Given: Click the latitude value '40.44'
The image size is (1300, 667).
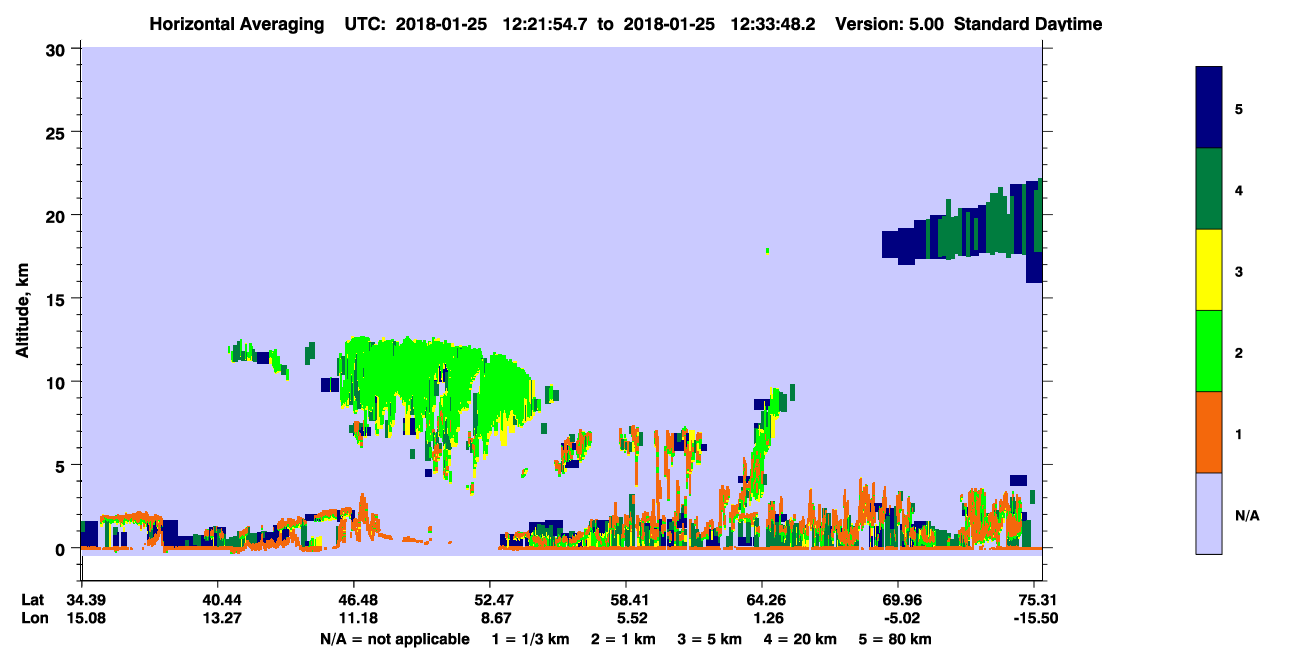Looking at the screenshot, I should pyautogui.click(x=217, y=600).
